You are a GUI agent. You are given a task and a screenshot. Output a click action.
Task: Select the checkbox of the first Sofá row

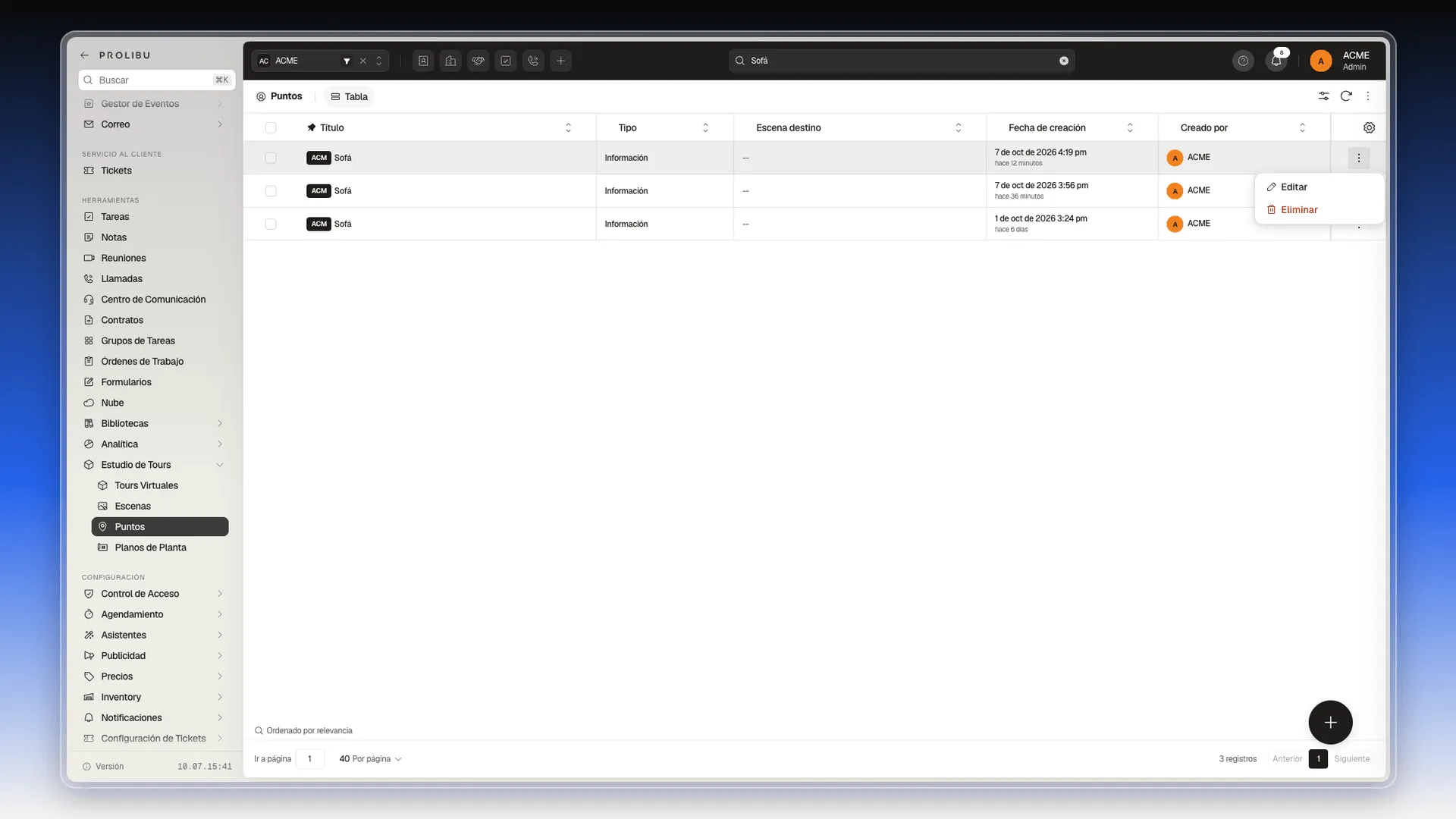point(271,158)
